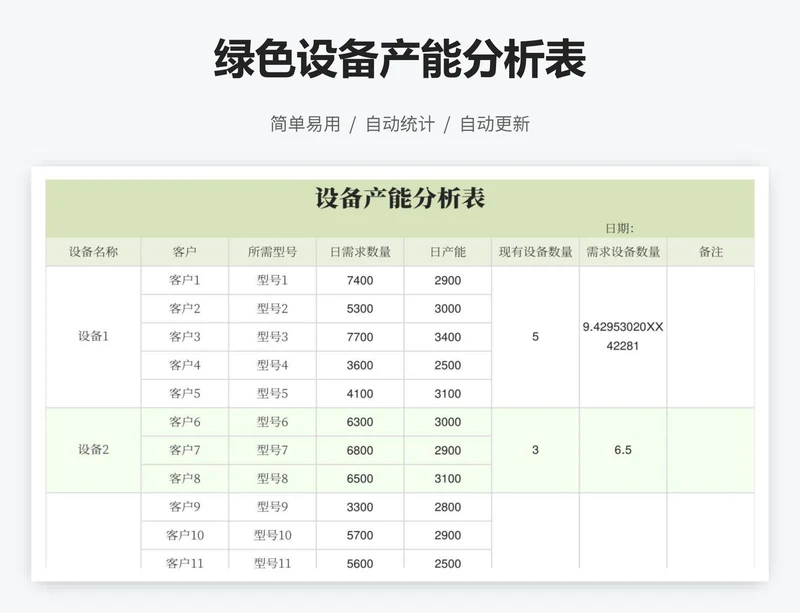Click 客户8's daily capacity 3100
800x613 pixels.
click(448, 479)
